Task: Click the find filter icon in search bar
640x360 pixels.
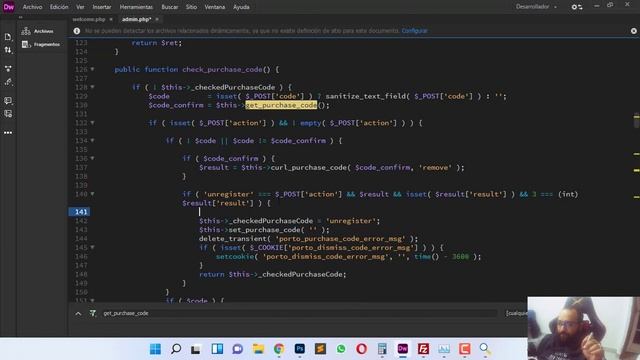Action: [x=93, y=313]
